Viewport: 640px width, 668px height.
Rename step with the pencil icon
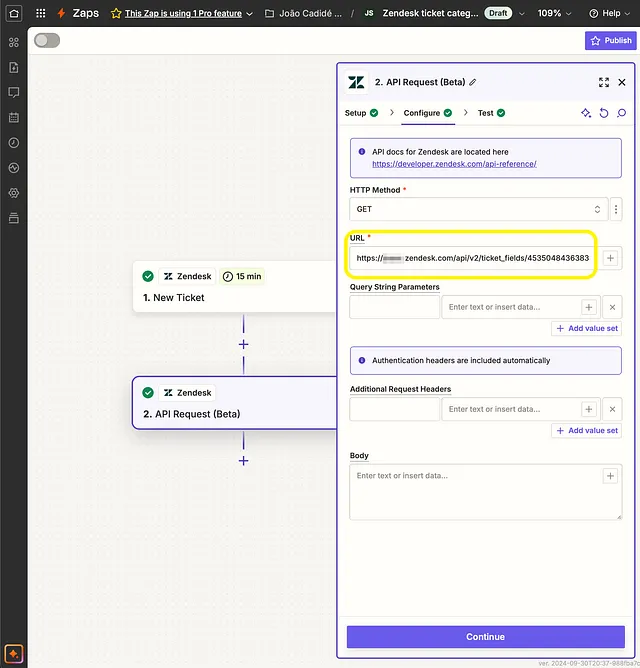pos(473,82)
